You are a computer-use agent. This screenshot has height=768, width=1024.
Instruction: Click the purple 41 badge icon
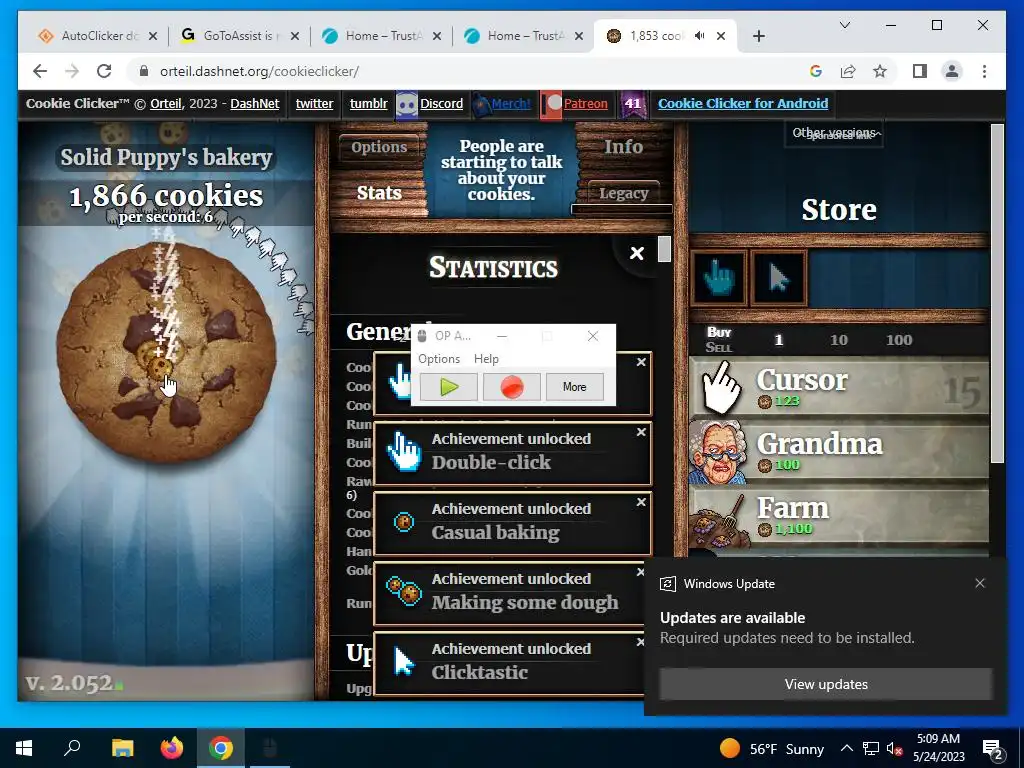pos(633,104)
